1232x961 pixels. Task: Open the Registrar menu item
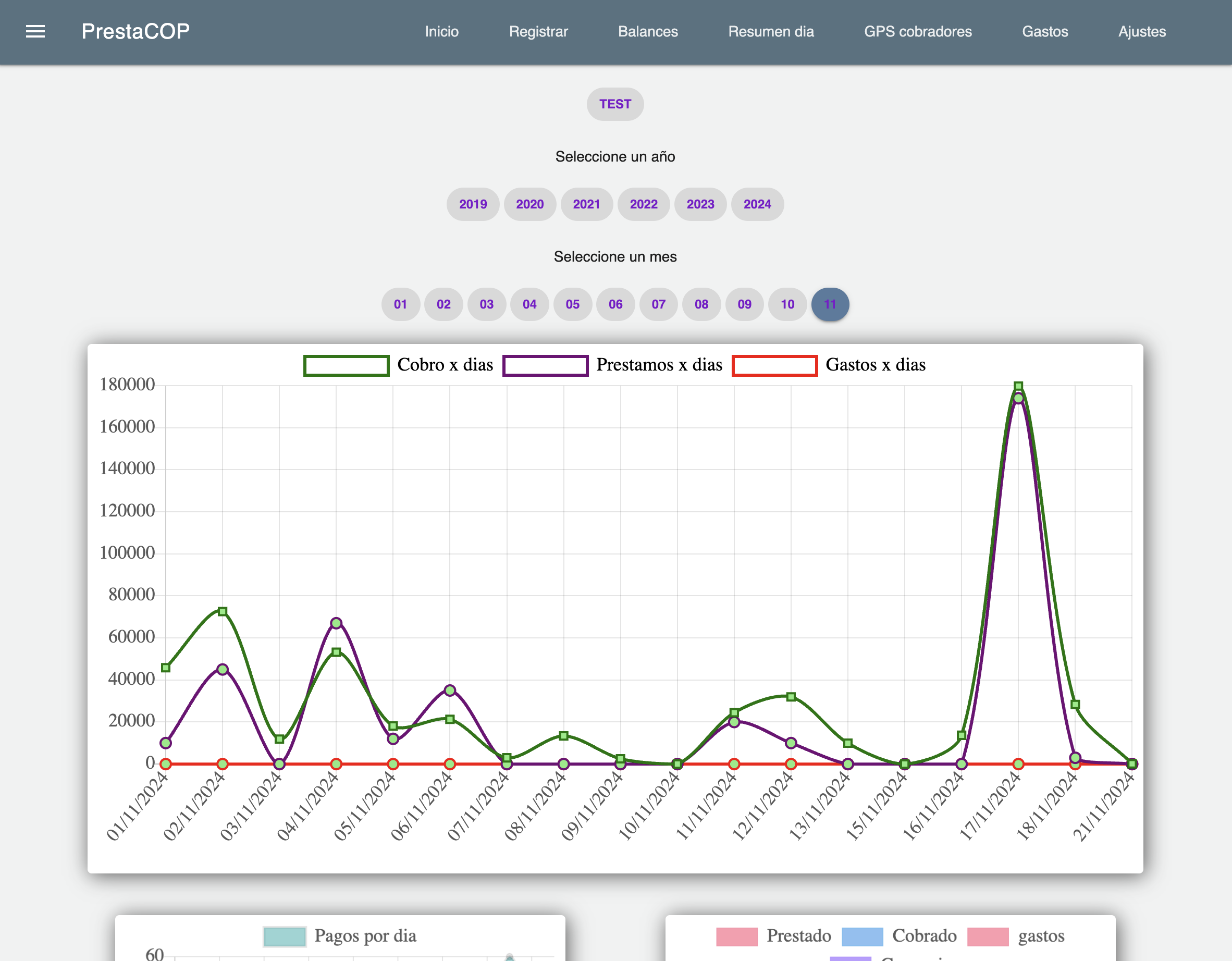click(538, 32)
